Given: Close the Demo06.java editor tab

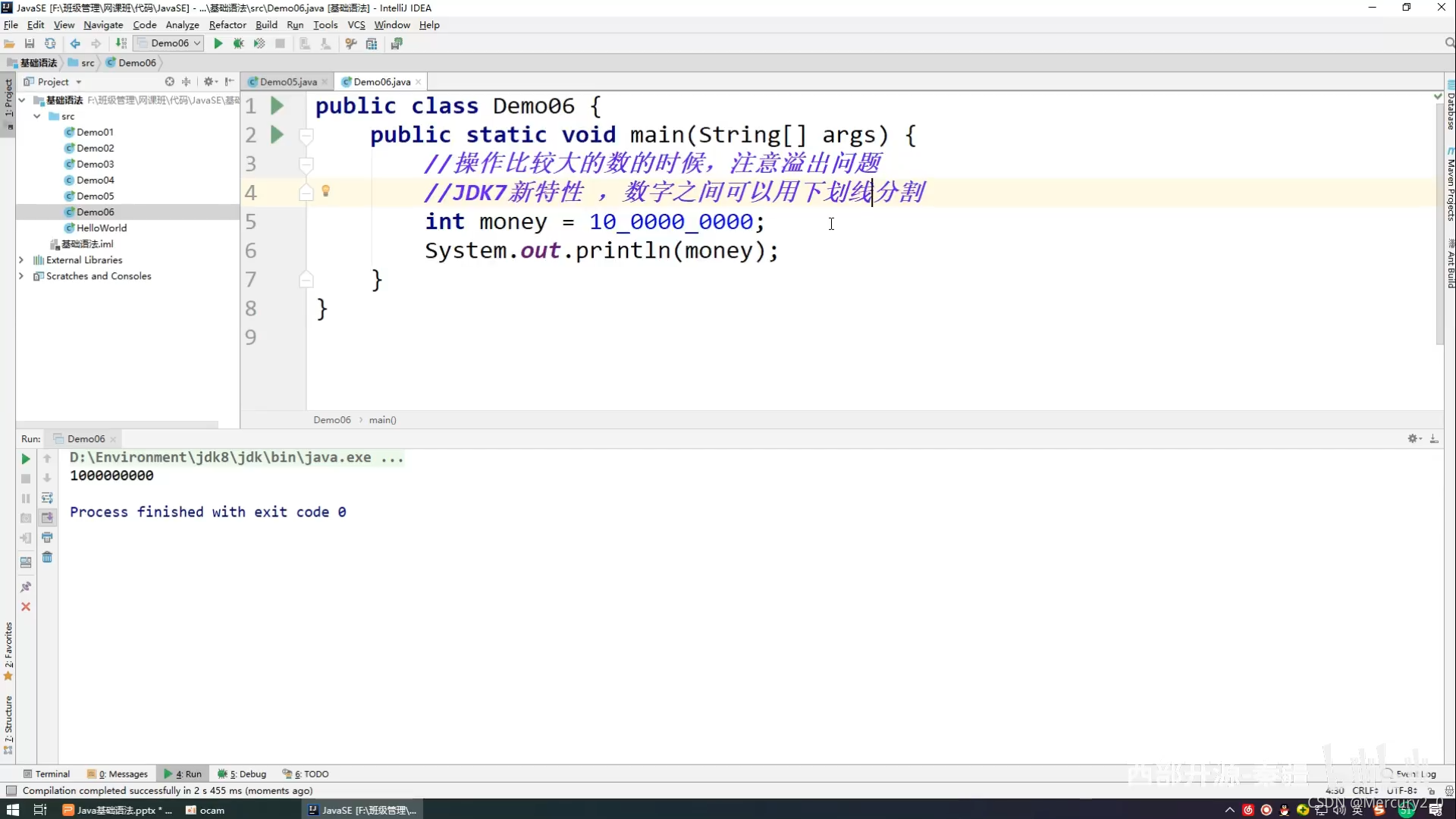Looking at the screenshot, I should pyautogui.click(x=419, y=82).
